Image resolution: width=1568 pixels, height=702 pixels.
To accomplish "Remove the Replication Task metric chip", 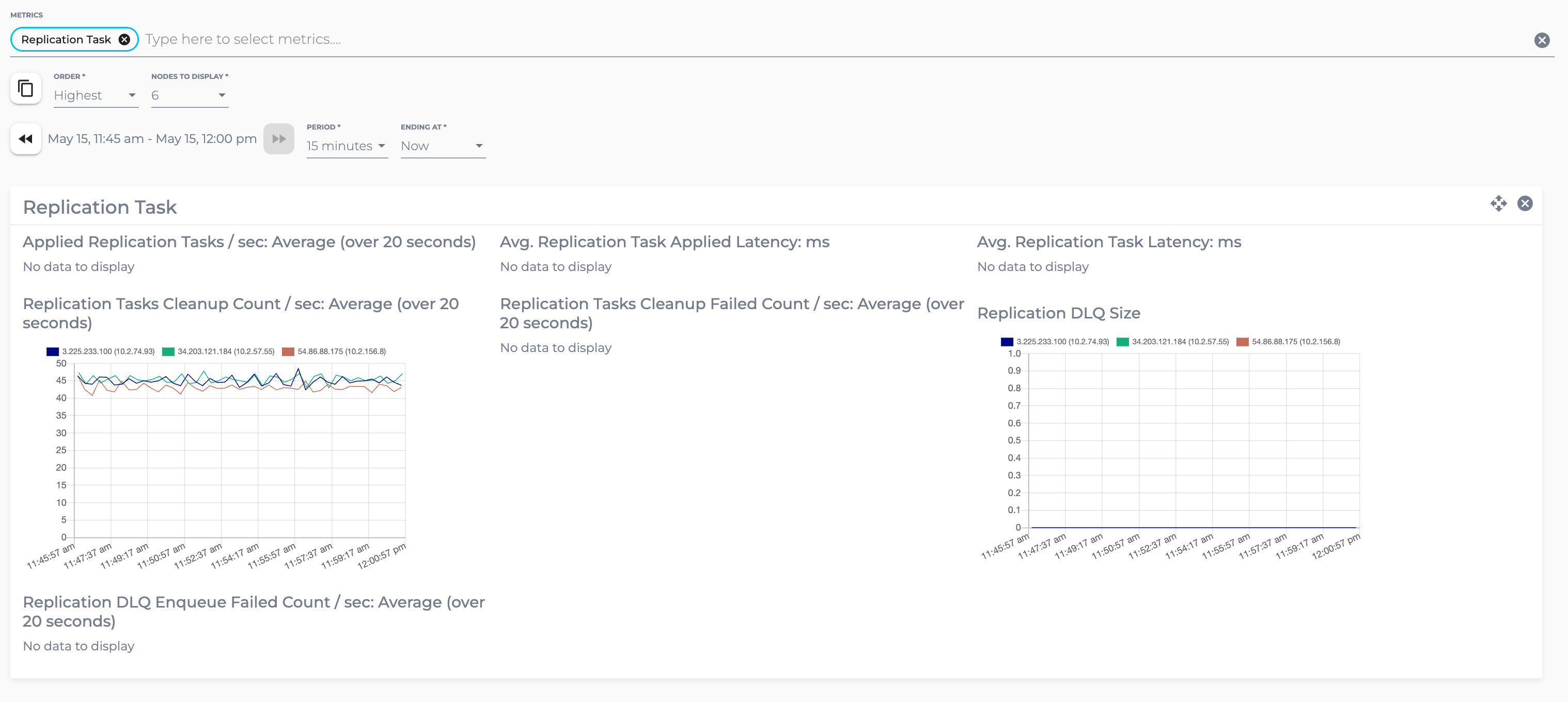I will (124, 40).
